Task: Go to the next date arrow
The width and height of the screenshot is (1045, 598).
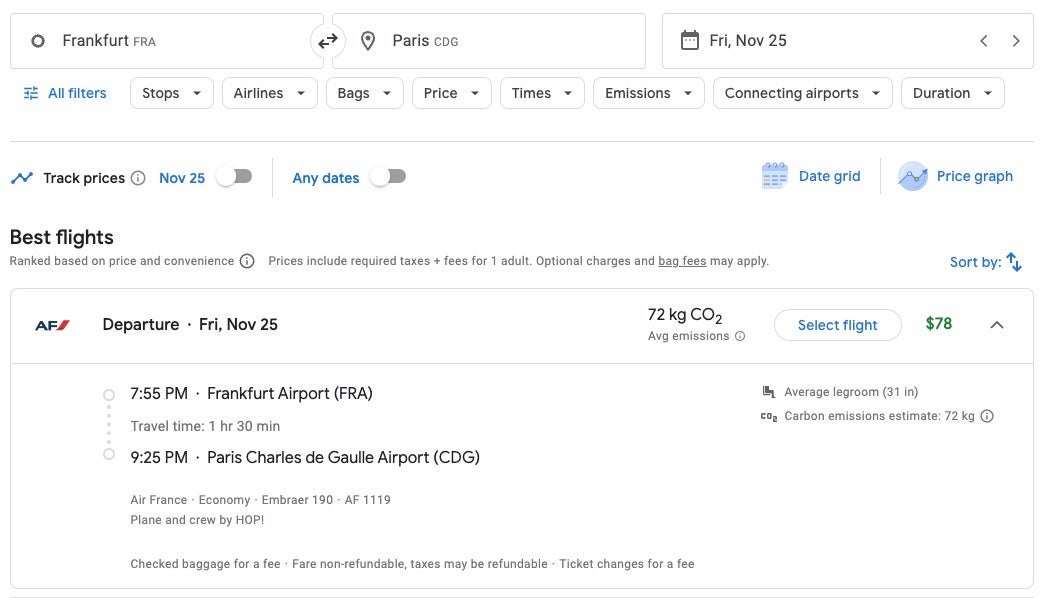Action: point(1016,41)
